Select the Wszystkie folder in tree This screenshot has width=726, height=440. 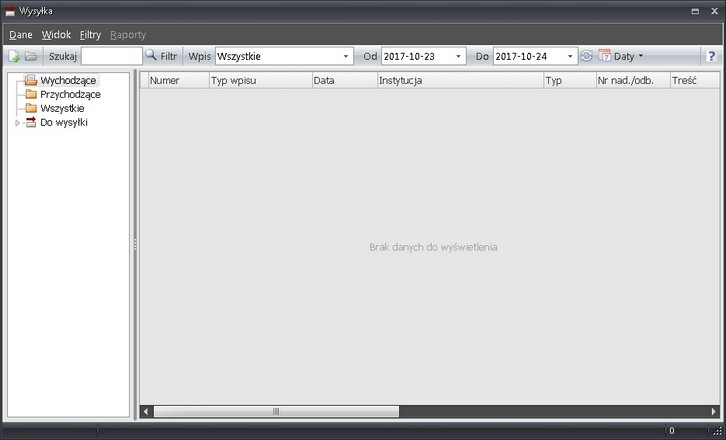62,108
